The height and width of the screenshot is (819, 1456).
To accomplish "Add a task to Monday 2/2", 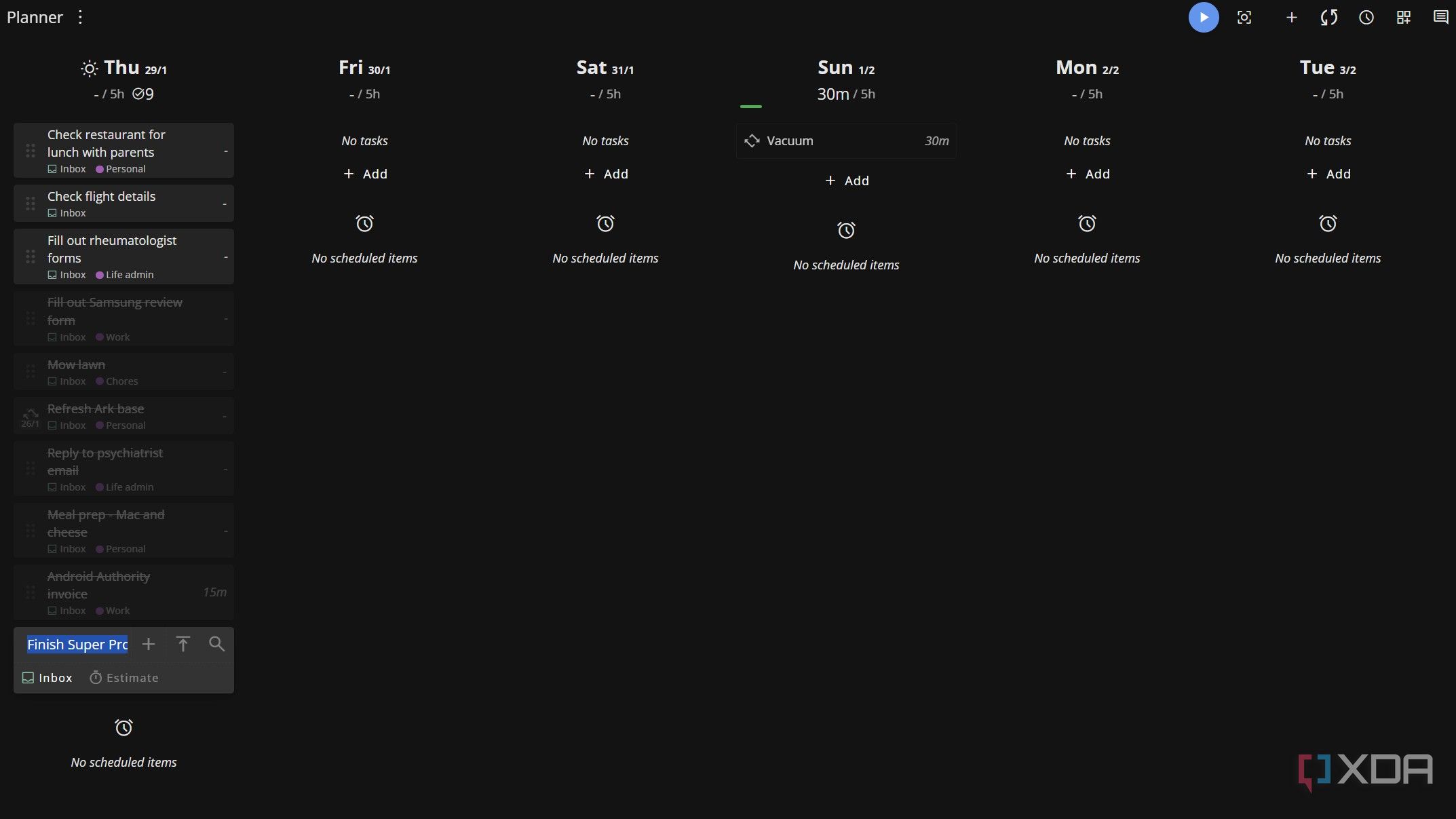I will 1088,174.
